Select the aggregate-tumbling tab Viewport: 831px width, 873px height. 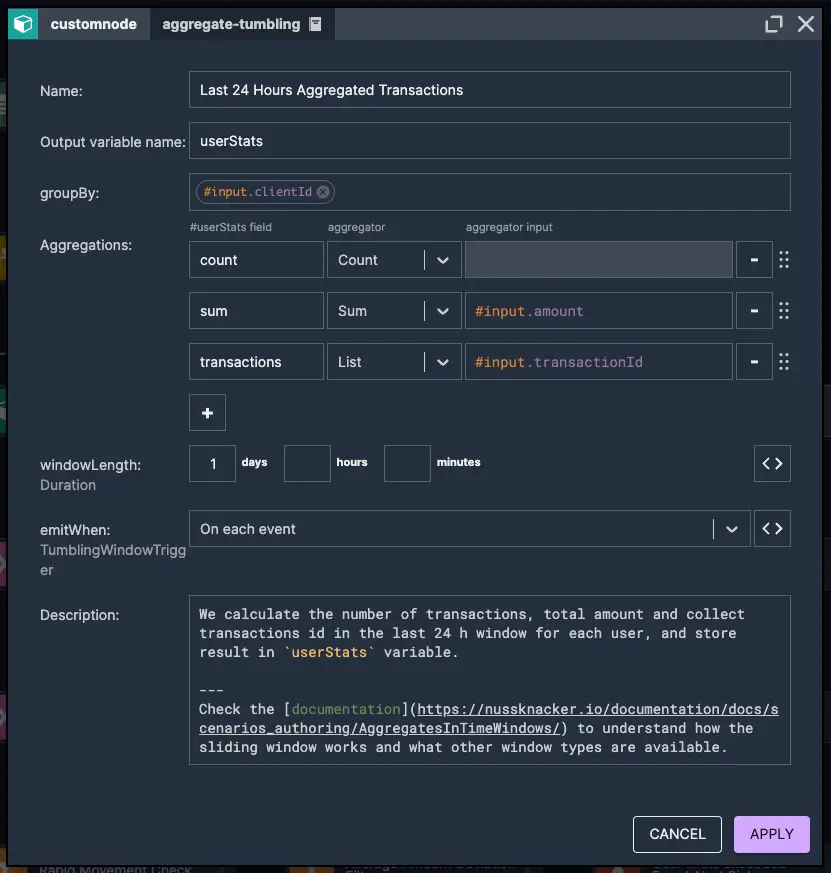(x=242, y=24)
